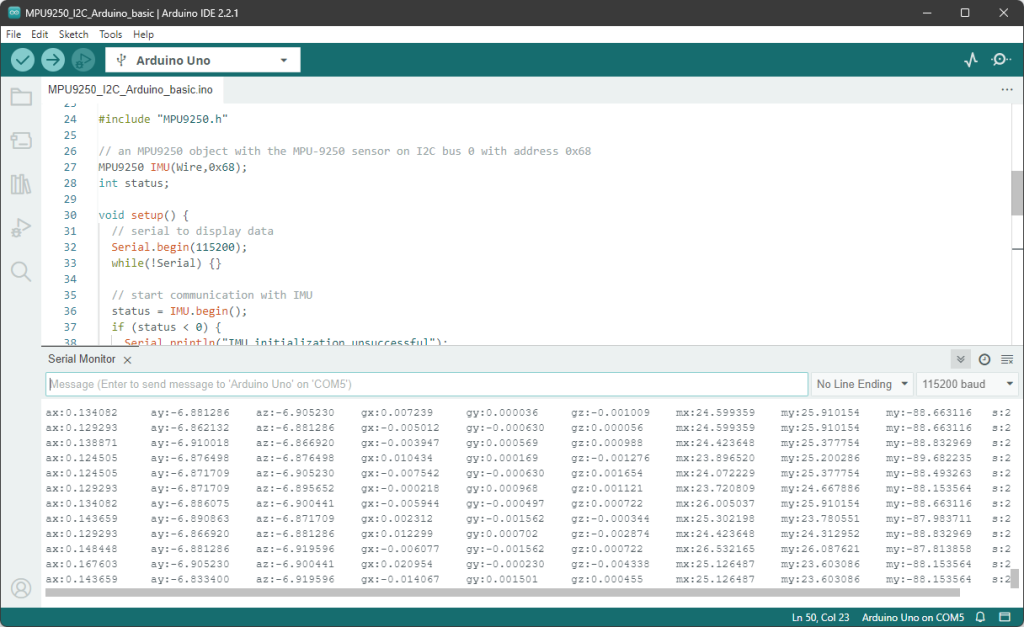Open the Library Manager
The width and height of the screenshot is (1024, 627).
click(22, 184)
